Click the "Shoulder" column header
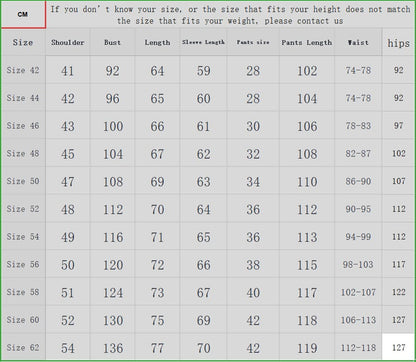Image resolution: width=416 pixels, height=362 pixels. click(68, 43)
